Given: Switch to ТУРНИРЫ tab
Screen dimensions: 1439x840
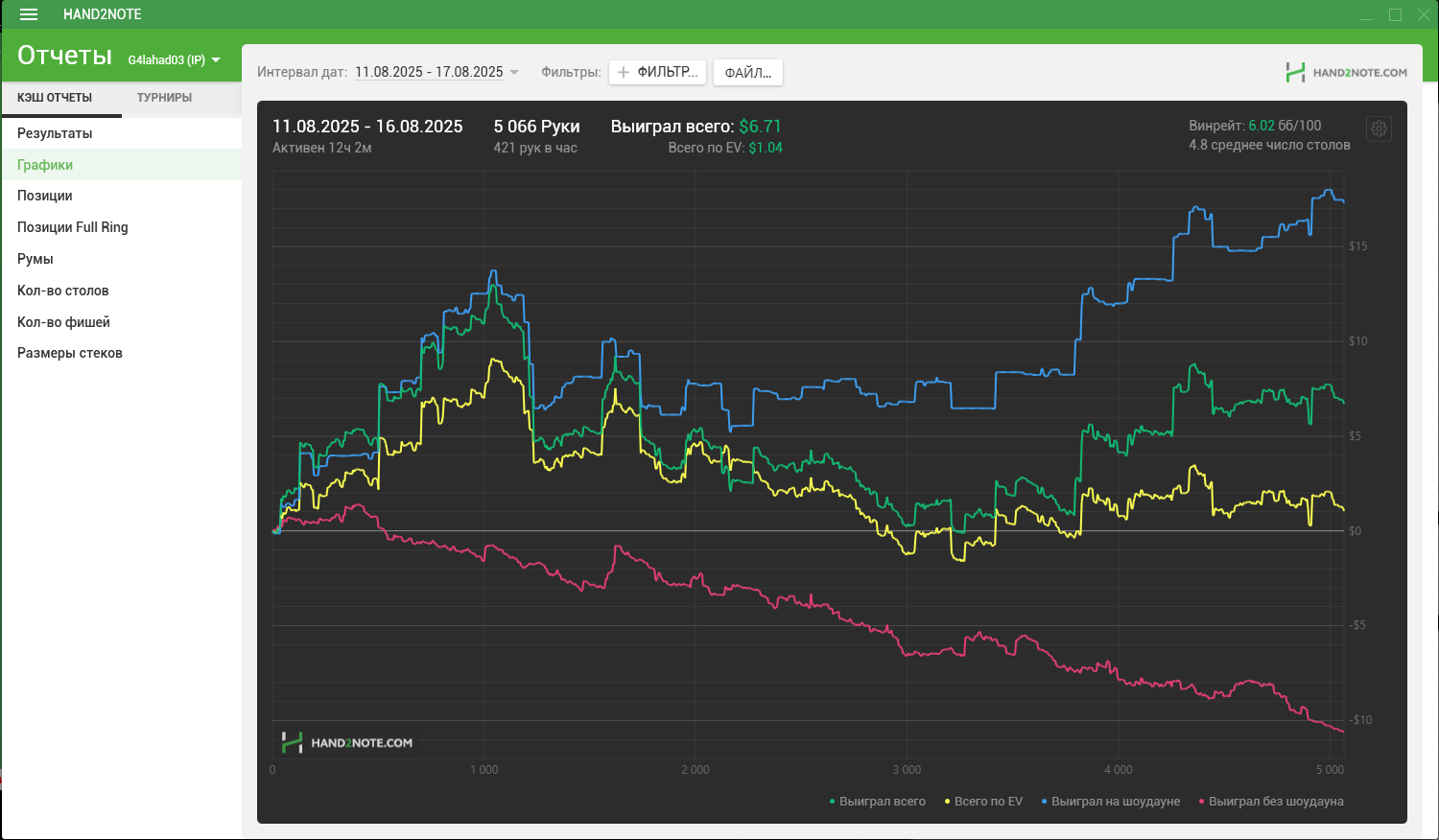Looking at the screenshot, I should coord(164,98).
